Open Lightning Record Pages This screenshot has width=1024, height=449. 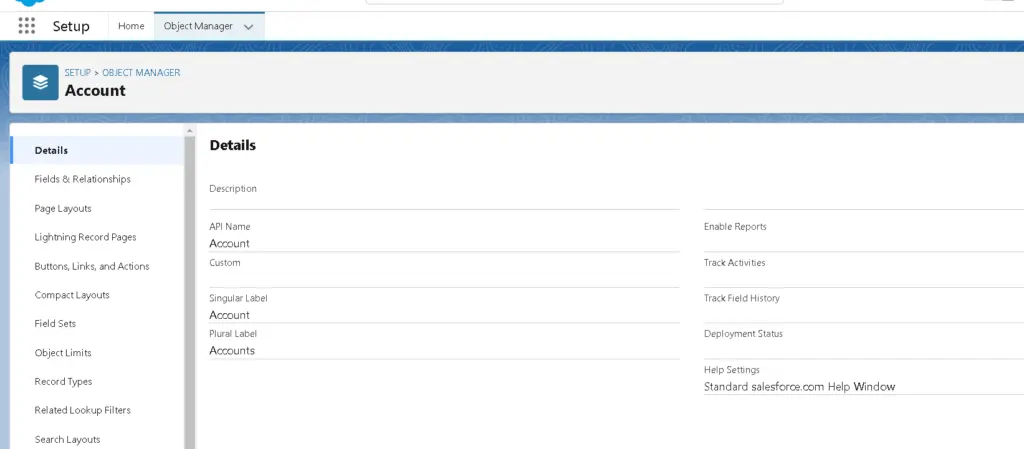(85, 238)
